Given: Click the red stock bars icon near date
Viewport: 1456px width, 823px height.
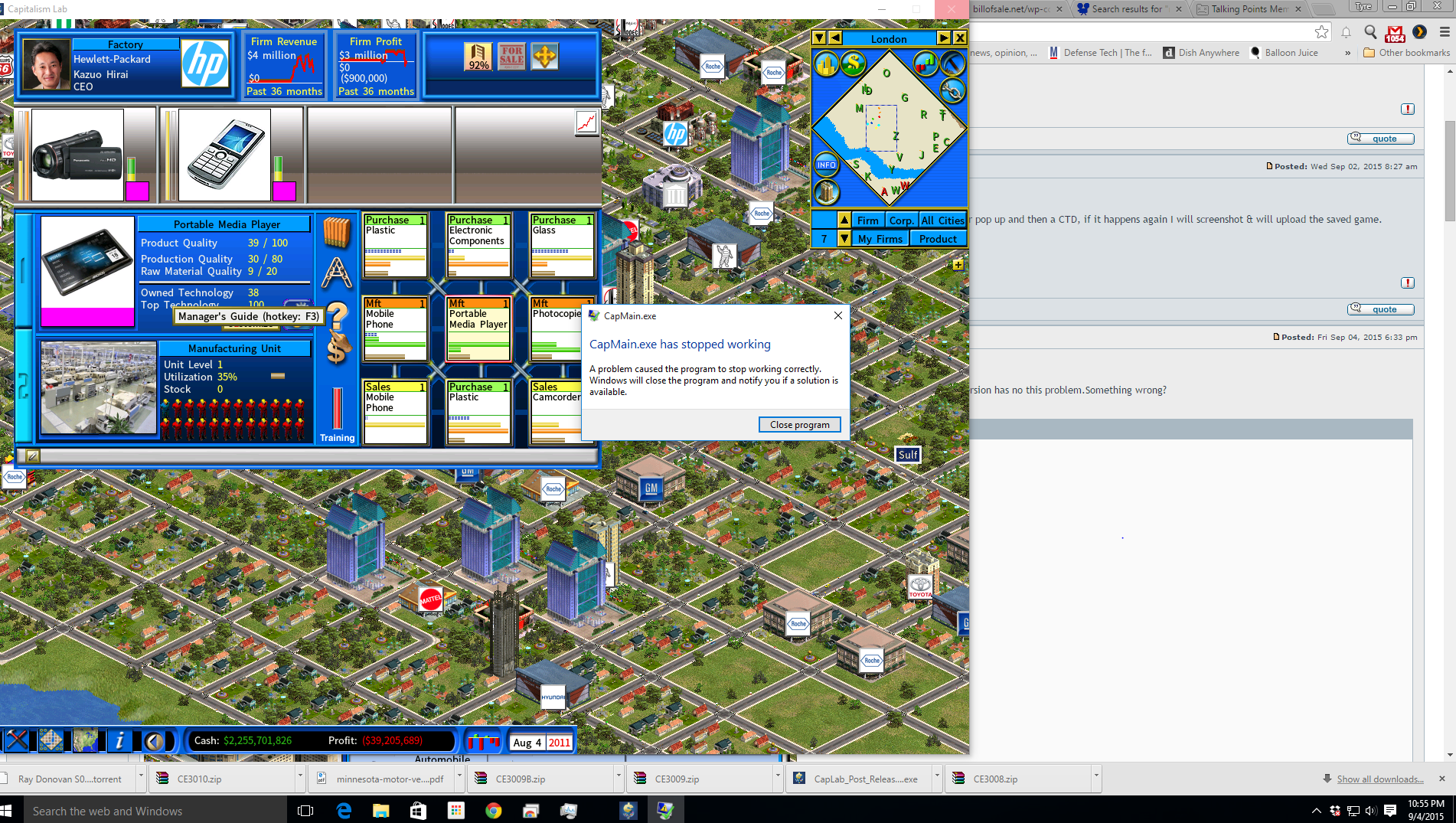Looking at the screenshot, I should click(483, 742).
